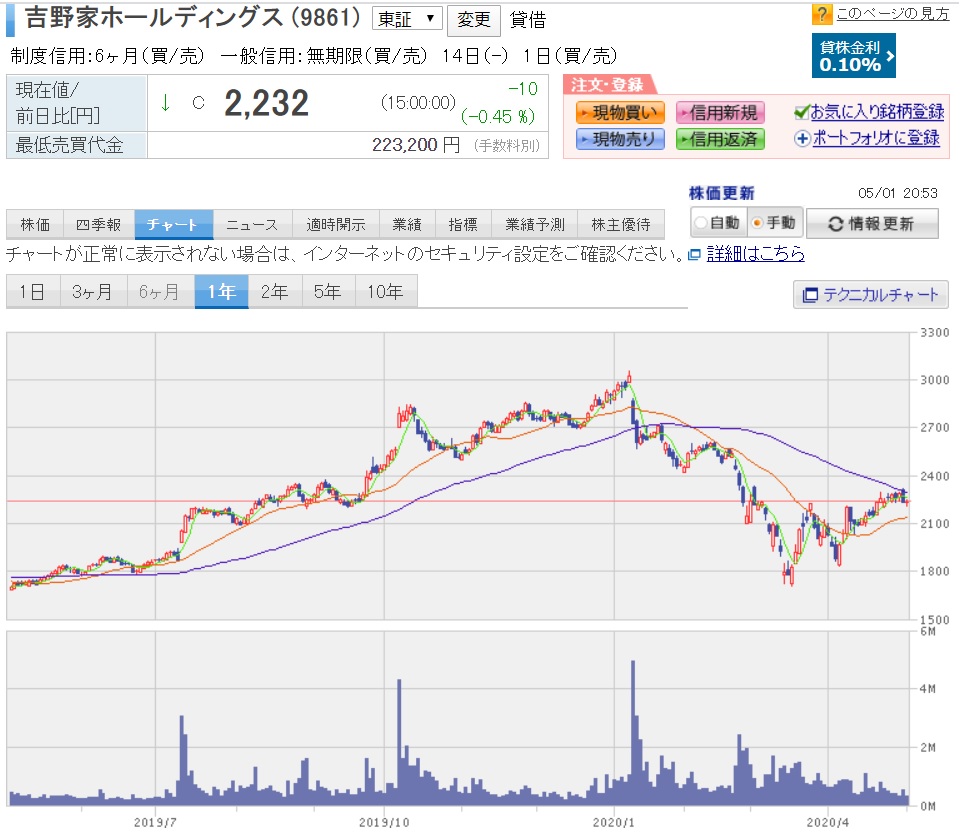Open the 貸株金利 0.10% banner
The height and width of the screenshot is (832, 962).
pyautogui.click(x=853, y=56)
